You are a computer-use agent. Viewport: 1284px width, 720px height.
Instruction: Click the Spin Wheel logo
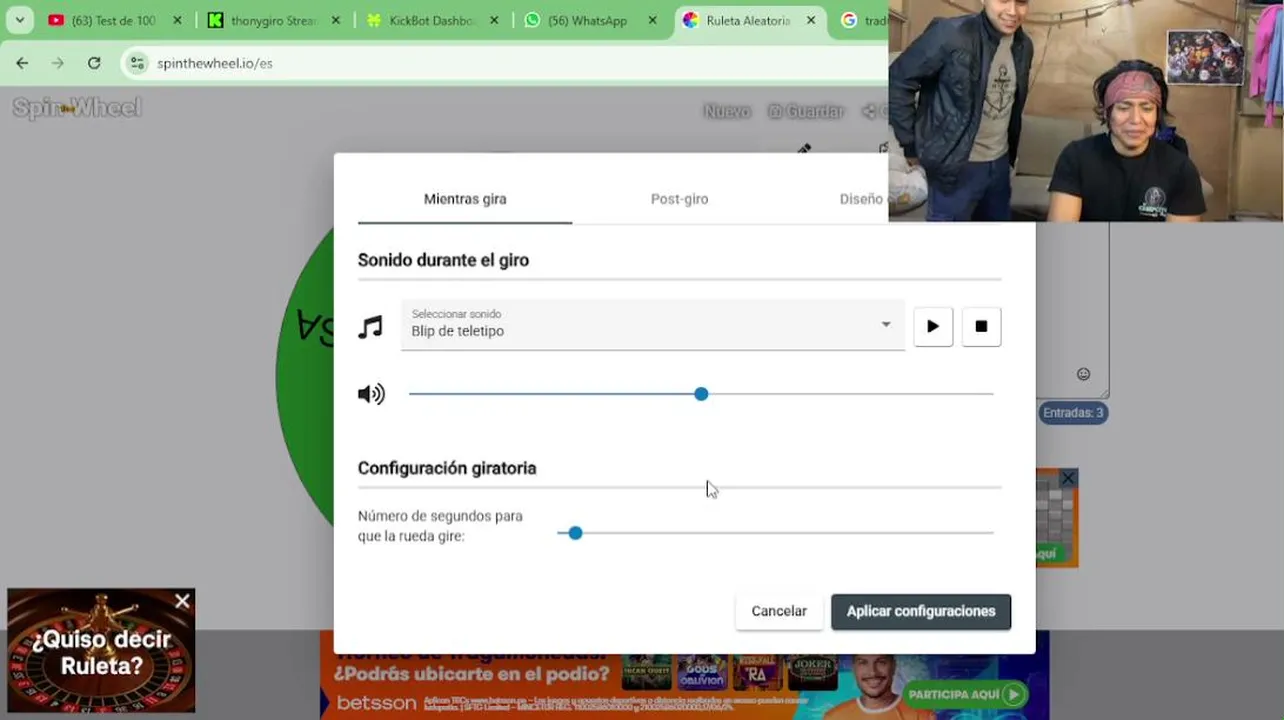pos(77,108)
